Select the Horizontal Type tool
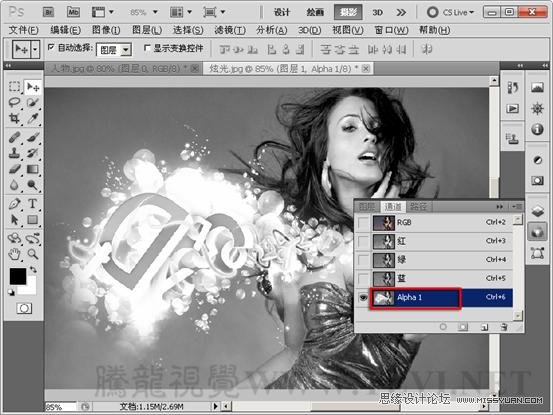Screen dimensions: 553x415 33,203
